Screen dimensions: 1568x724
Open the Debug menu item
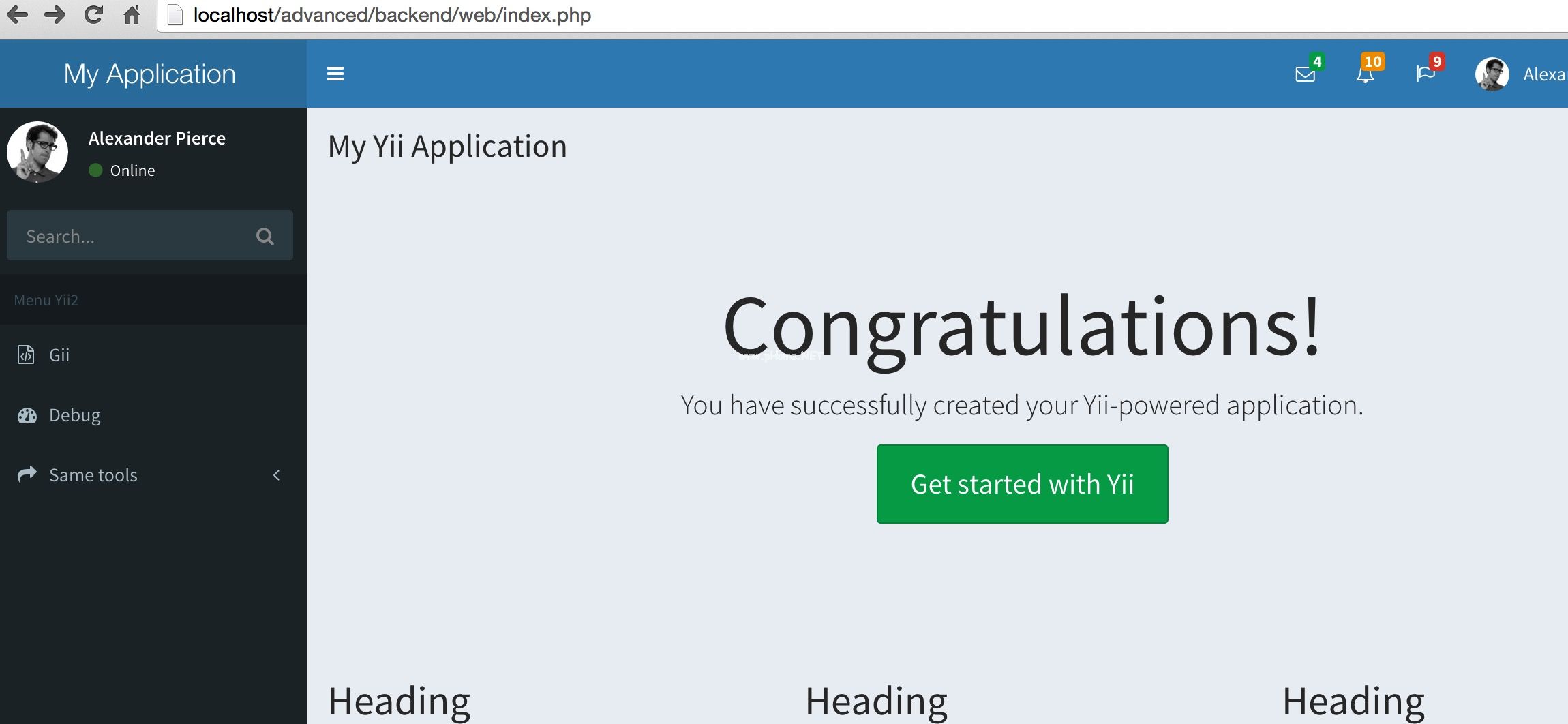(74, 415)
